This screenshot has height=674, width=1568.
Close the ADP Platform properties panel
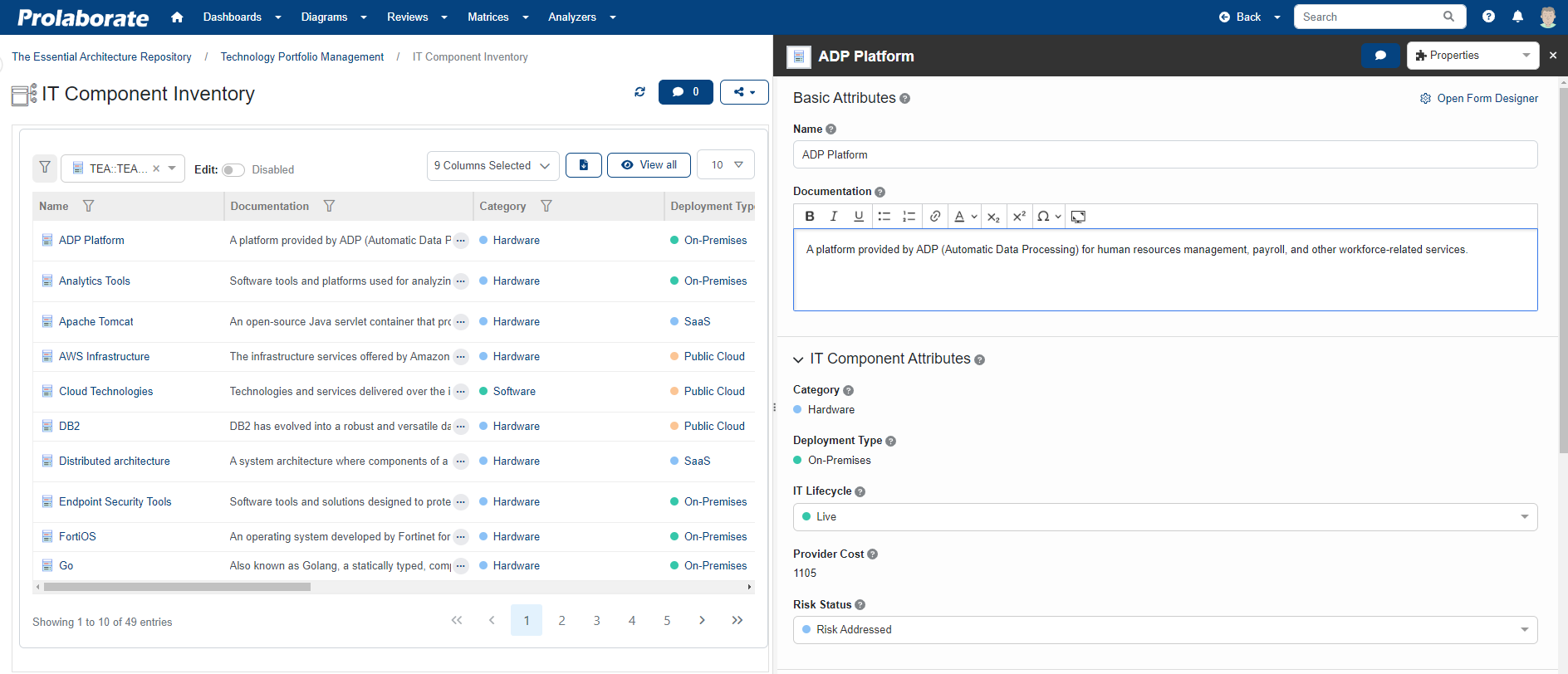(1553, 56)
